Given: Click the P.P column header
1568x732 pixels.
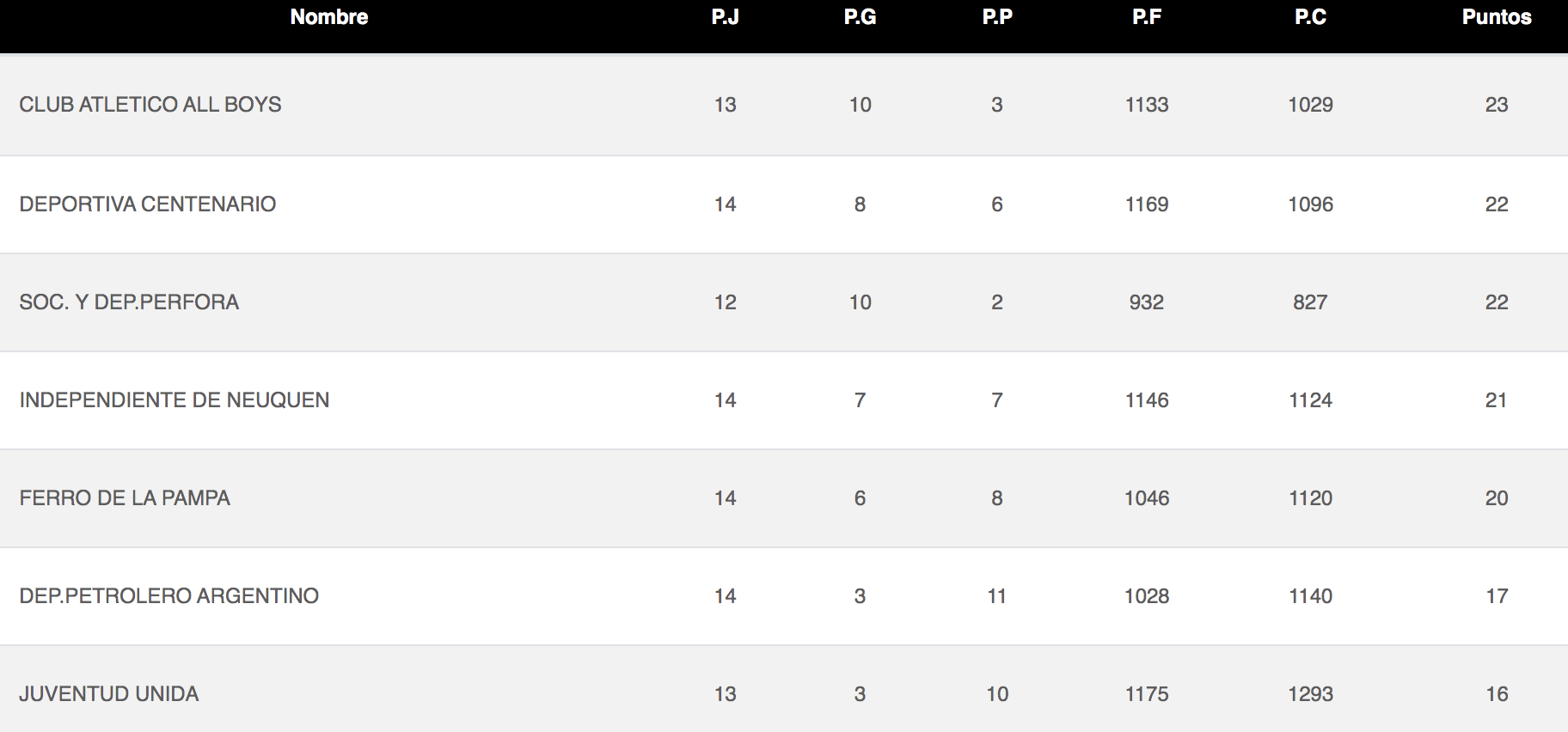Looking at the screenshot, I should tap(997, 17).
